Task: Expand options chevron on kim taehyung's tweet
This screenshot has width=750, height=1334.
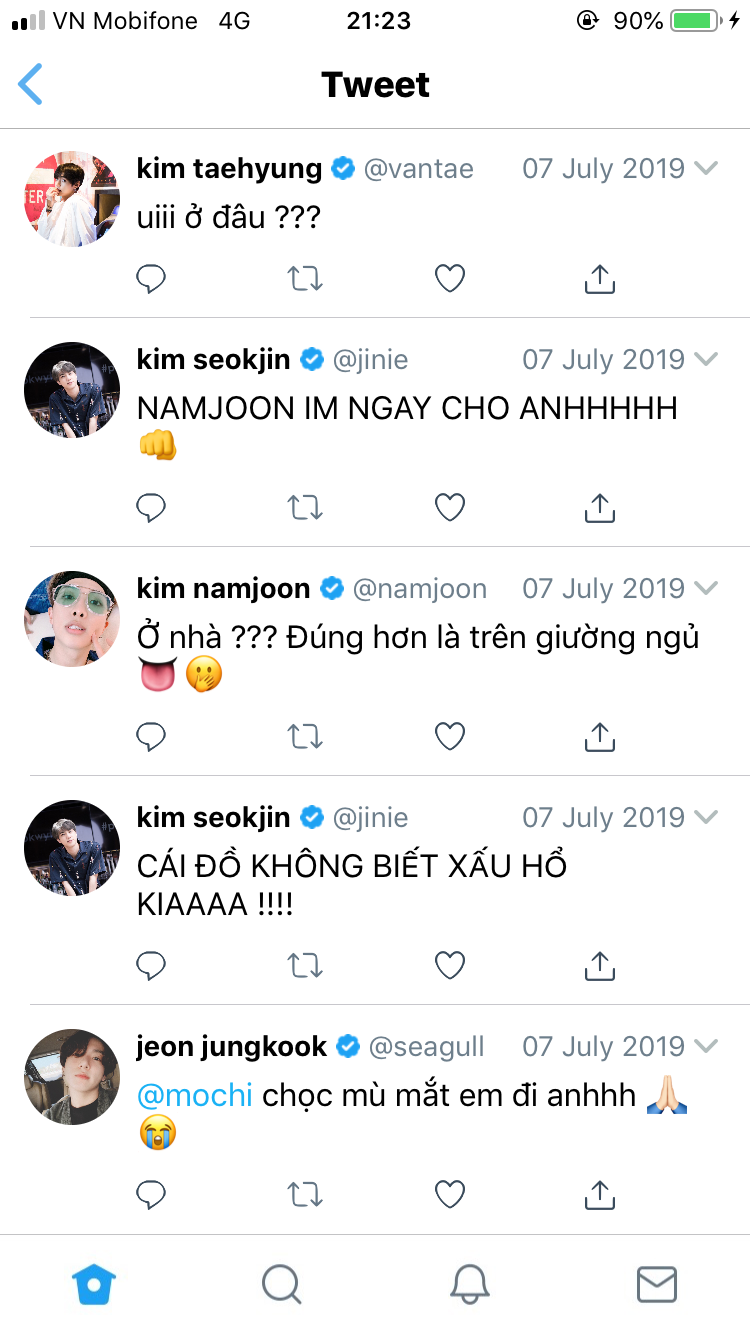Action: pyautogui.click(x=706, y=168)
